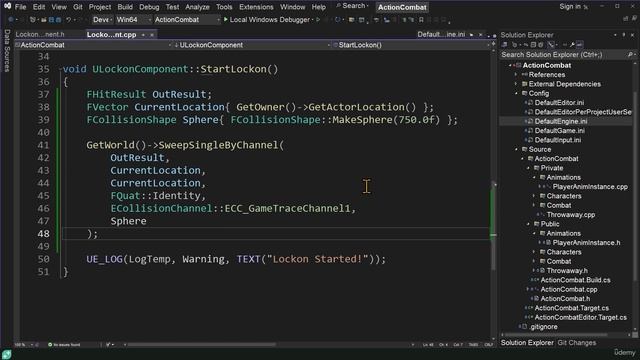640x360 pixels.
Task: Switch to the Lockon...nent.h tab
Action: (40, 35)
